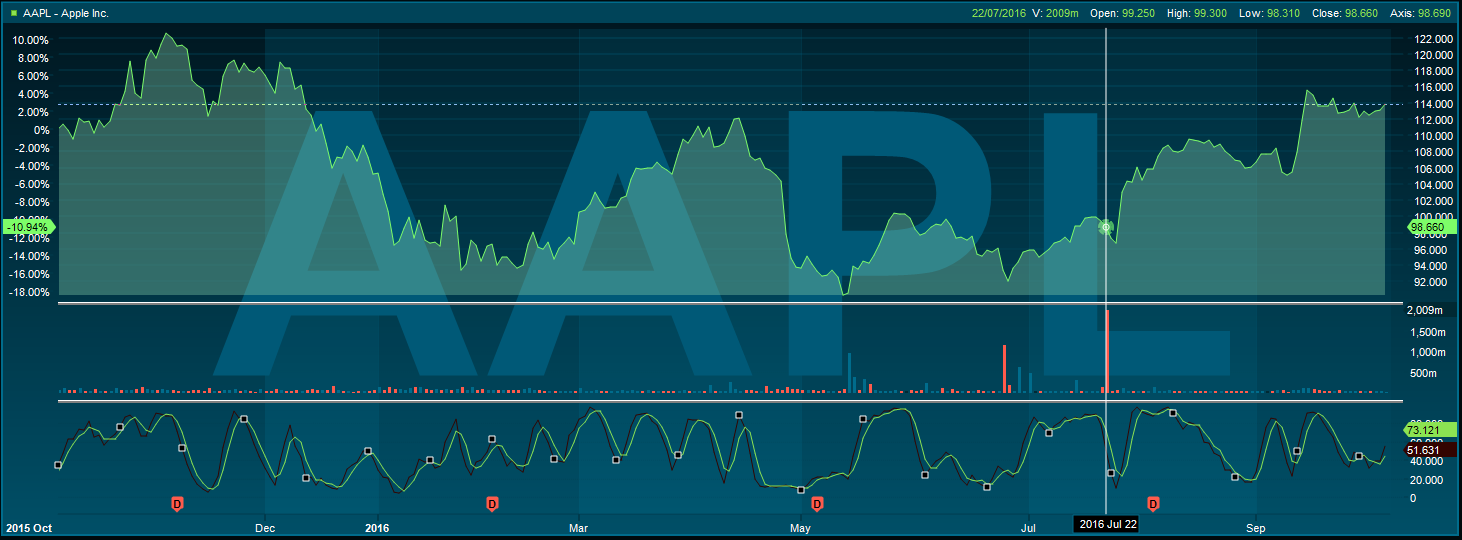
Task: Click the 'Open: 99.250' readout
Action: 1122,13
